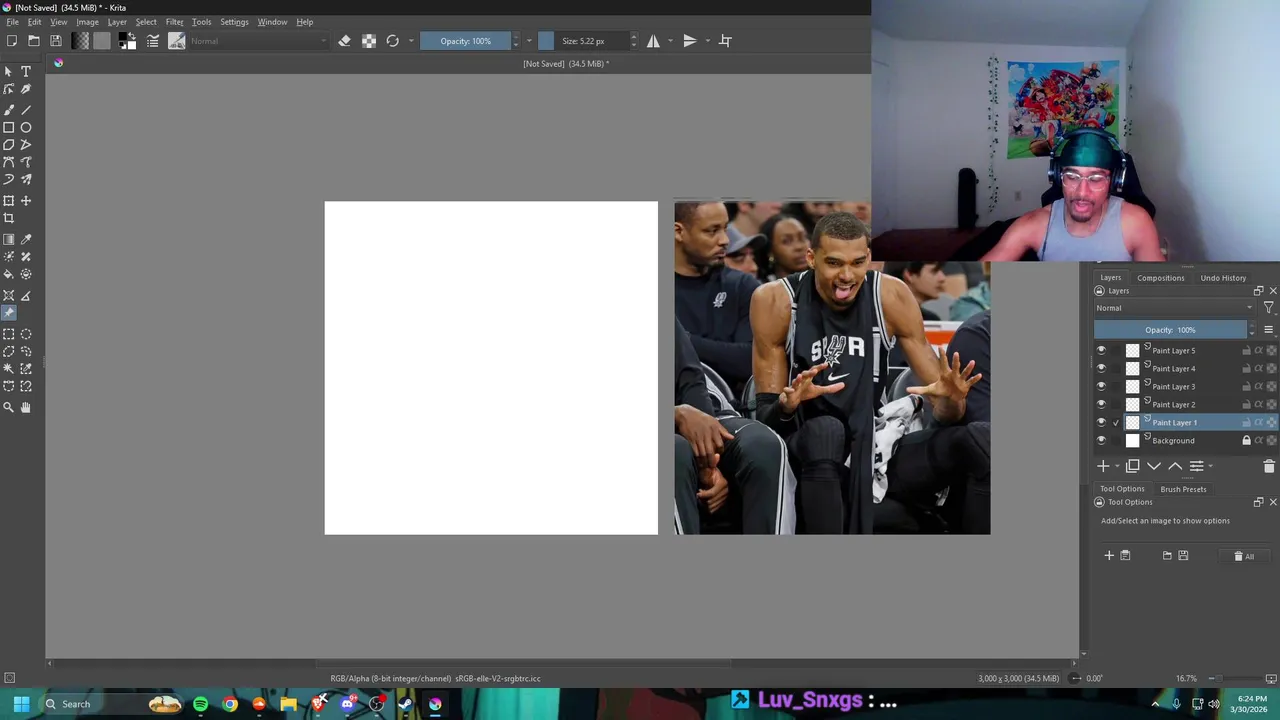Select the Text tool in the toolbox
Viewport: 1280px width, 720px height.
[x=26, y=72]
